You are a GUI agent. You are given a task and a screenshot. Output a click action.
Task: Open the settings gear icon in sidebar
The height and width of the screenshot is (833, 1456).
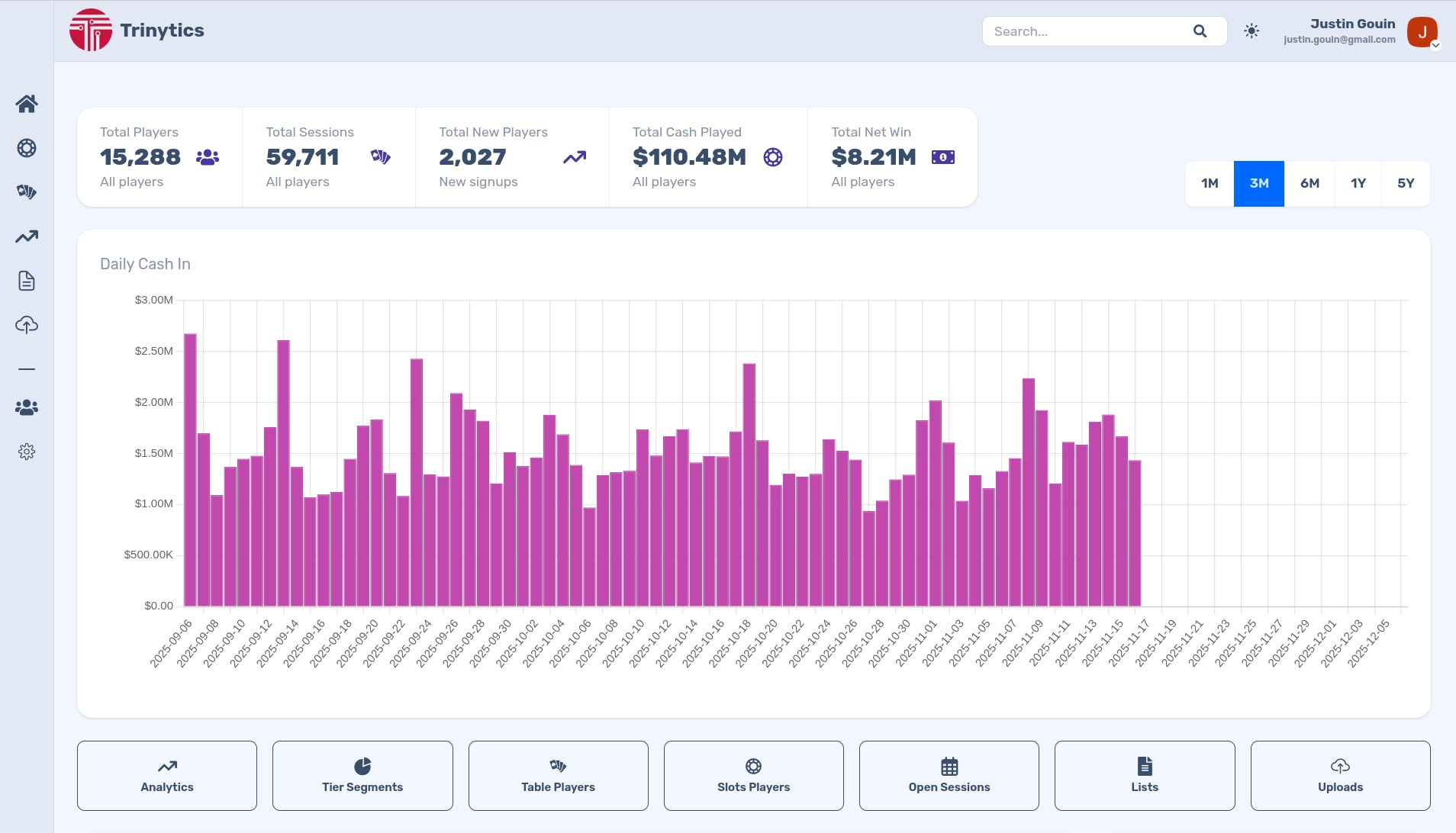27,452
